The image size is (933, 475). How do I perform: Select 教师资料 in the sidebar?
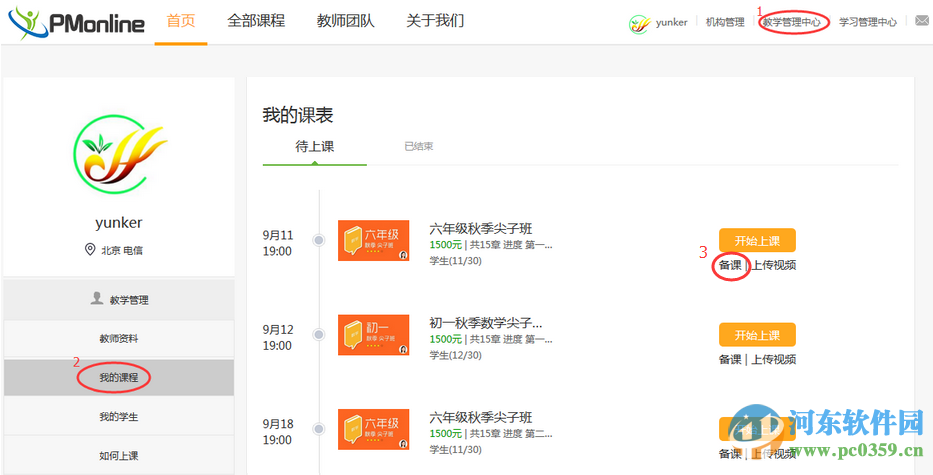tap(119, 339)
